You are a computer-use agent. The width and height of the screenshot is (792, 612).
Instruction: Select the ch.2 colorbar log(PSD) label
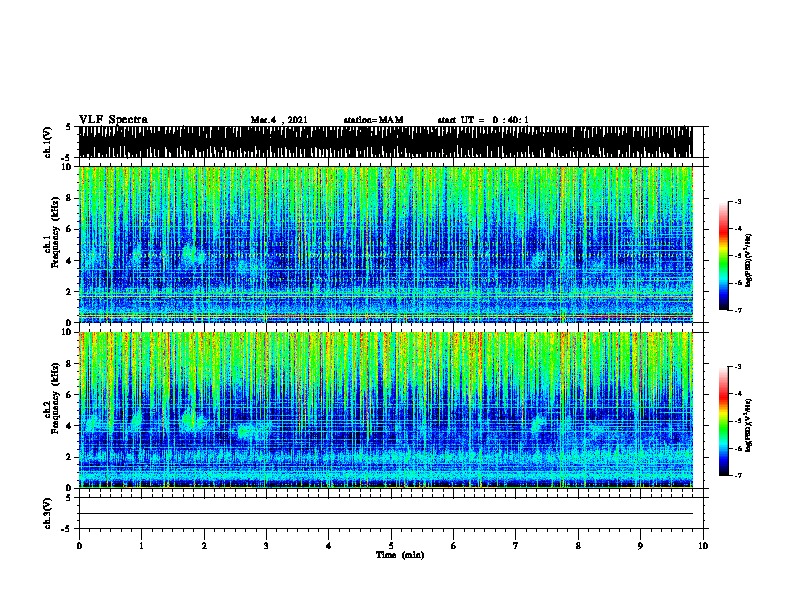(x=749, y=426)
